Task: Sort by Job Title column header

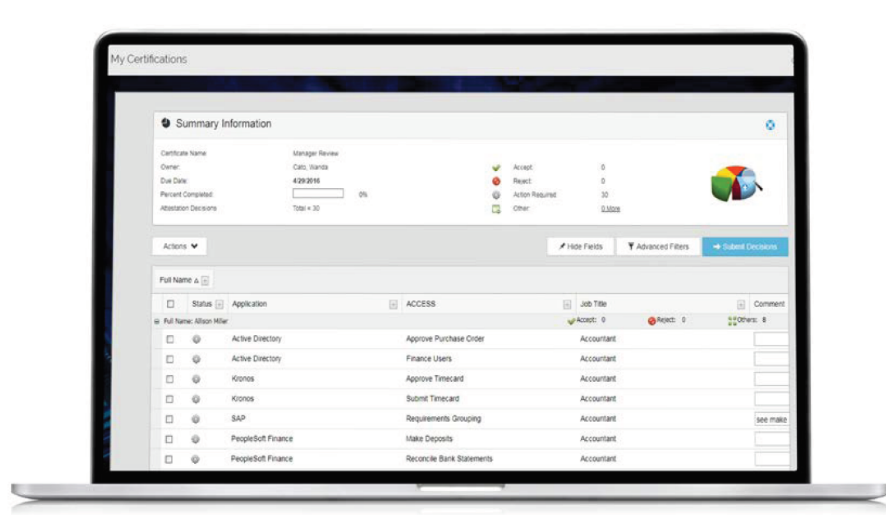Action: click(x=593, y=304)
